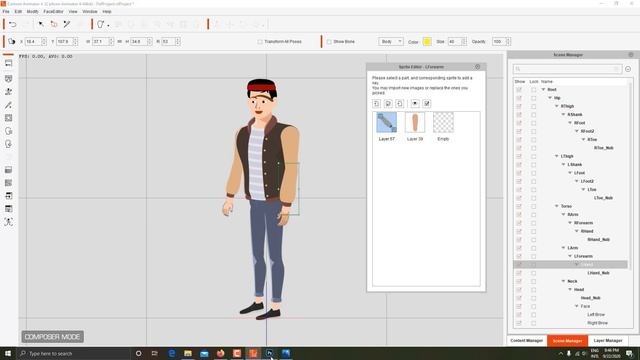Click the grid-pattern left sidebar icon
The height and width of the screenshot is (360, 640).
pos(9,183)
